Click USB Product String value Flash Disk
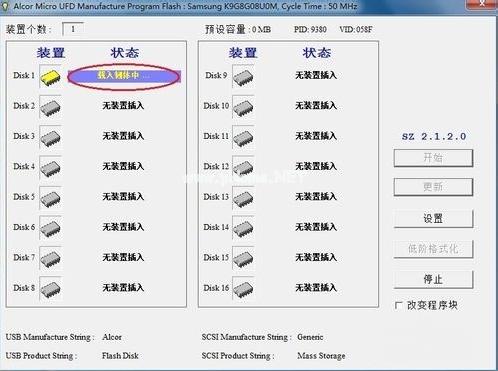 coord(120,356)
